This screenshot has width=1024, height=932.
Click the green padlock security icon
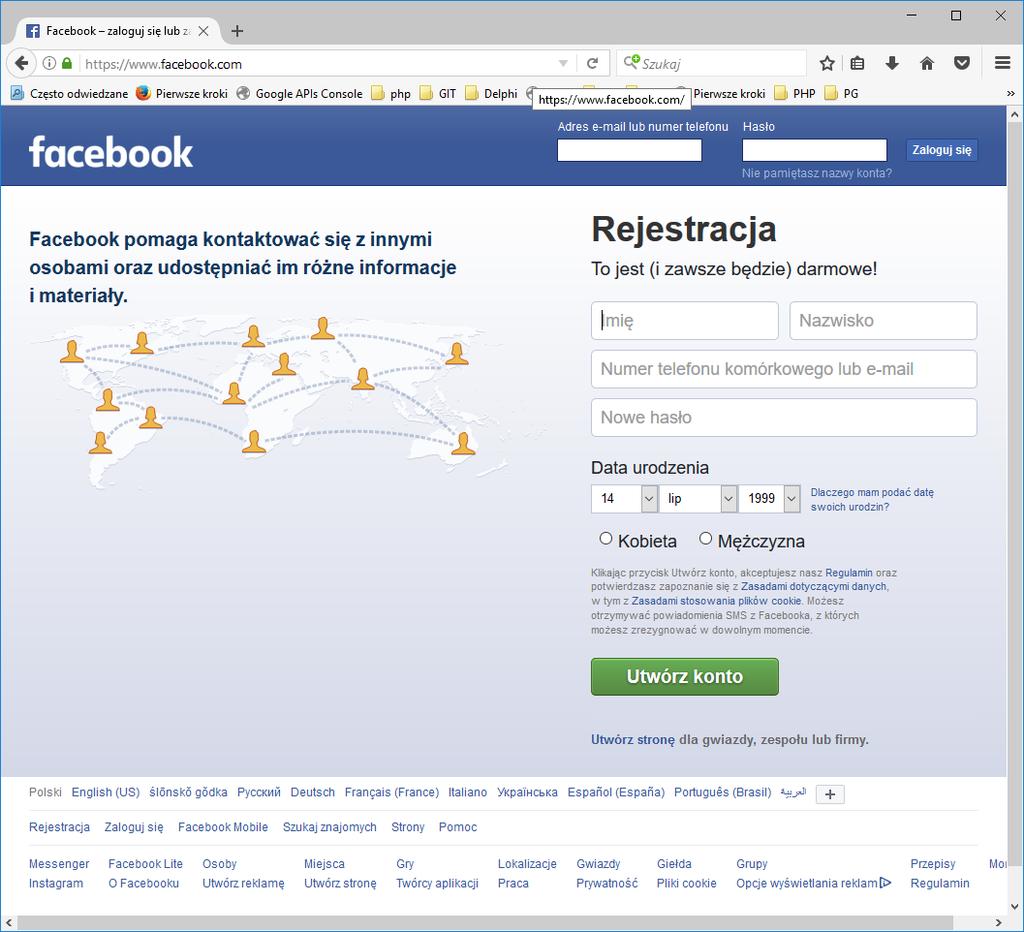(x=67, y=63)
